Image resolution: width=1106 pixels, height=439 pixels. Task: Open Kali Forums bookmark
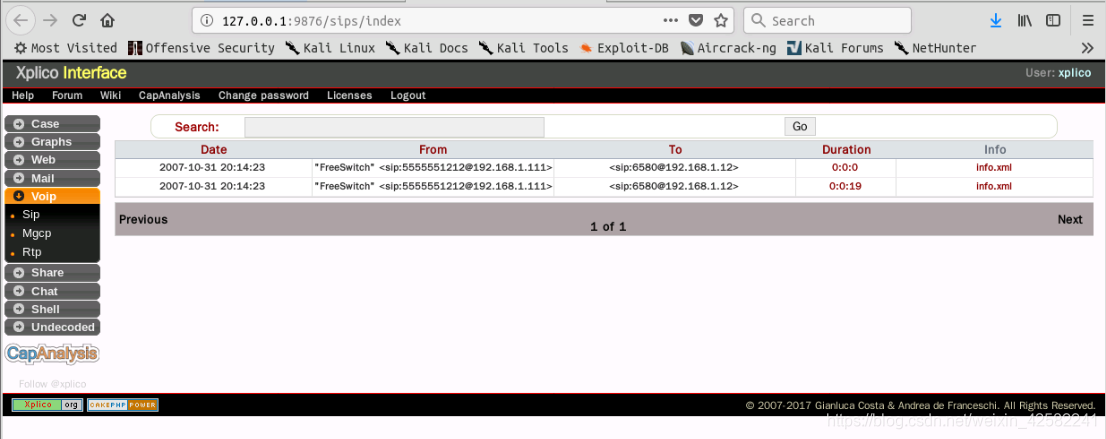point(834,48)
